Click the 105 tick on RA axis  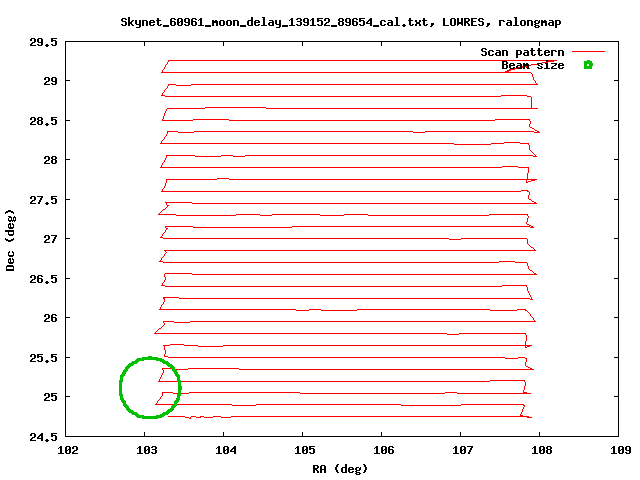[303, 450]
